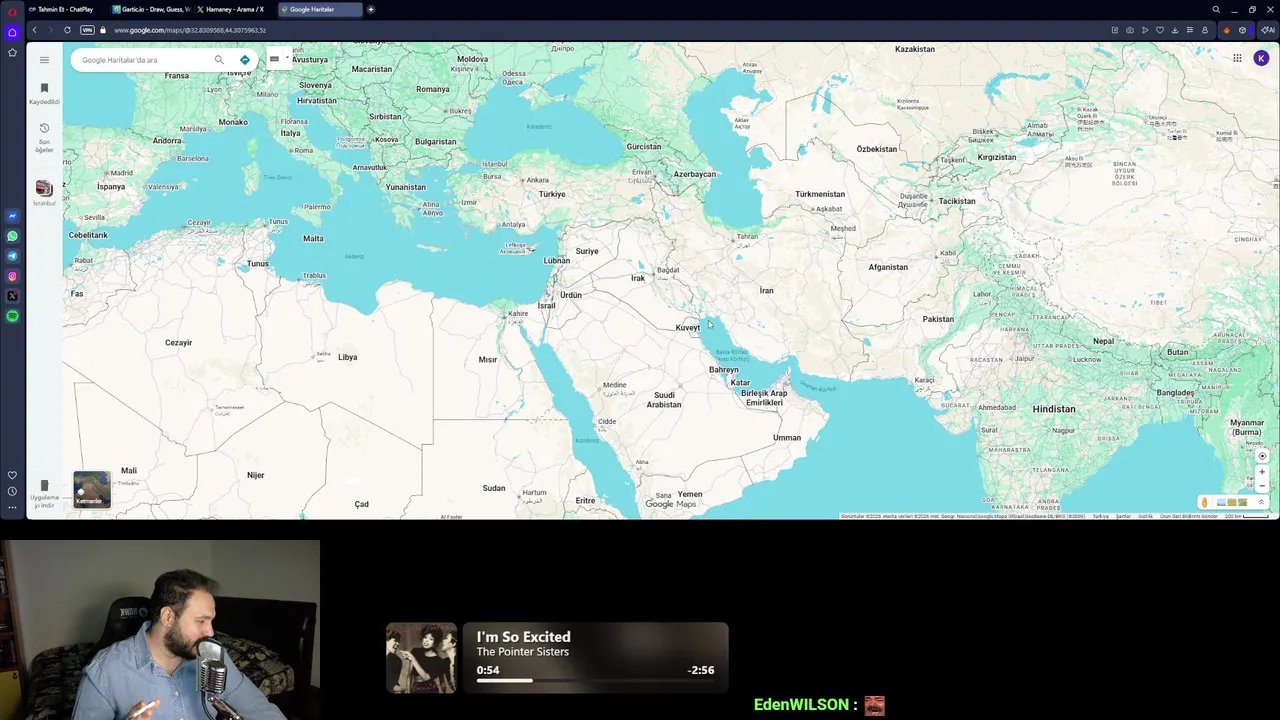Image resolution: width=1280 pixels, height=720 pixels.
Task: Click the Türkiye country label on map
Action: [x=552, y=194]
